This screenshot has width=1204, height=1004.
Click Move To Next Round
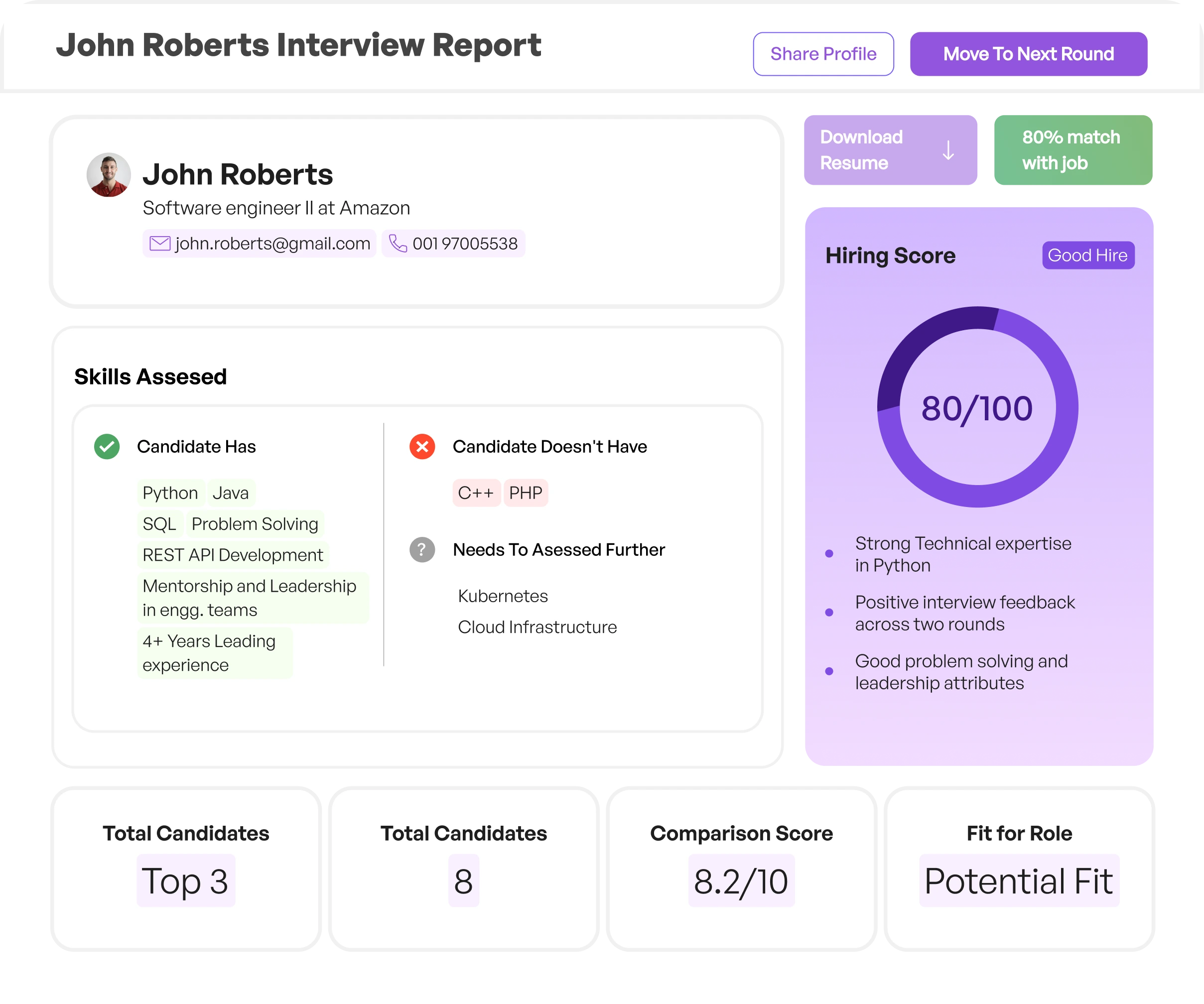point(1028,54)
